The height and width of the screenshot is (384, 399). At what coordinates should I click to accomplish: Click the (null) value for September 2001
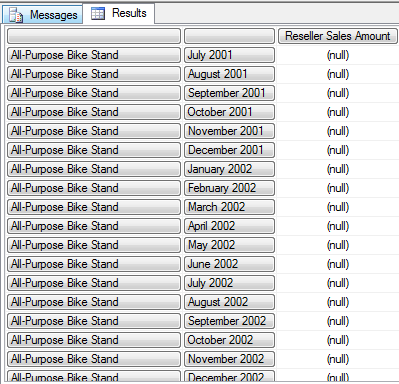[x=338, y=93]
